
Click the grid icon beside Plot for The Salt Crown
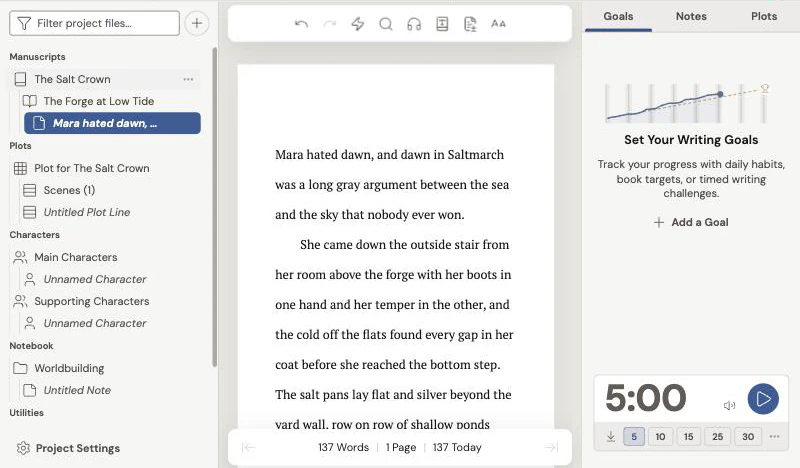click(20, 168)
